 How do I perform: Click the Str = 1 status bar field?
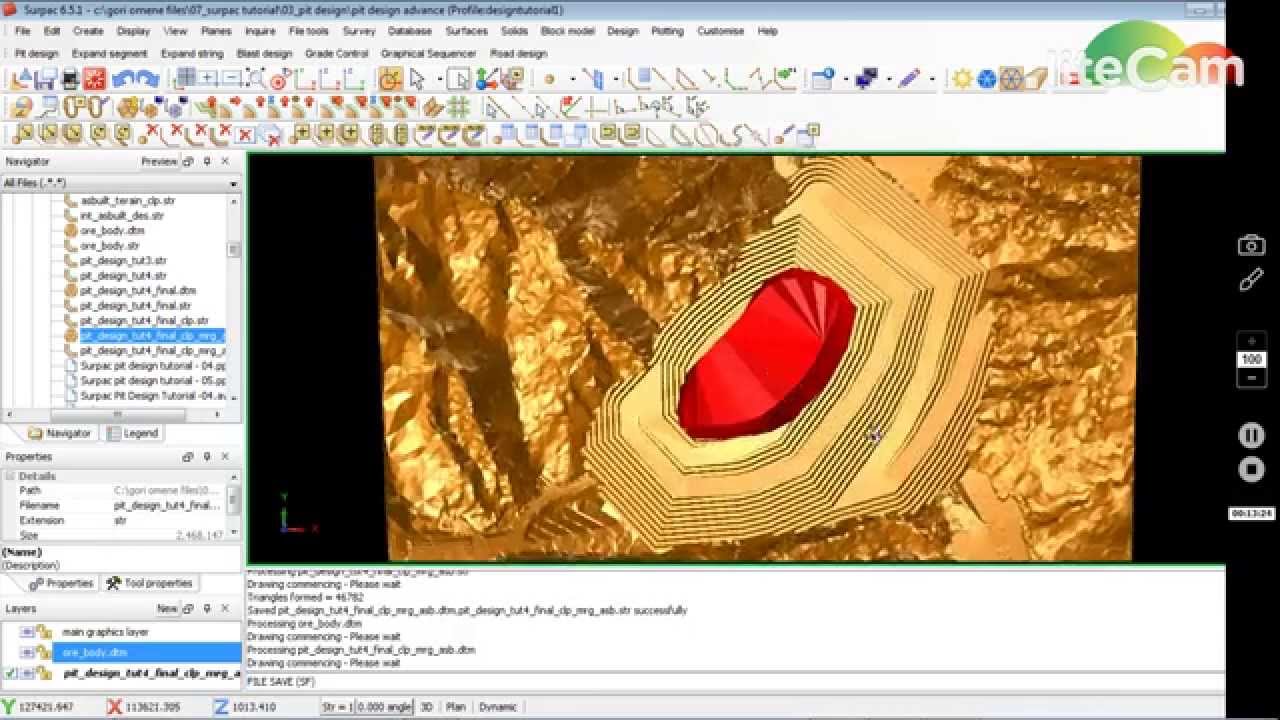[x=338, y=707]
